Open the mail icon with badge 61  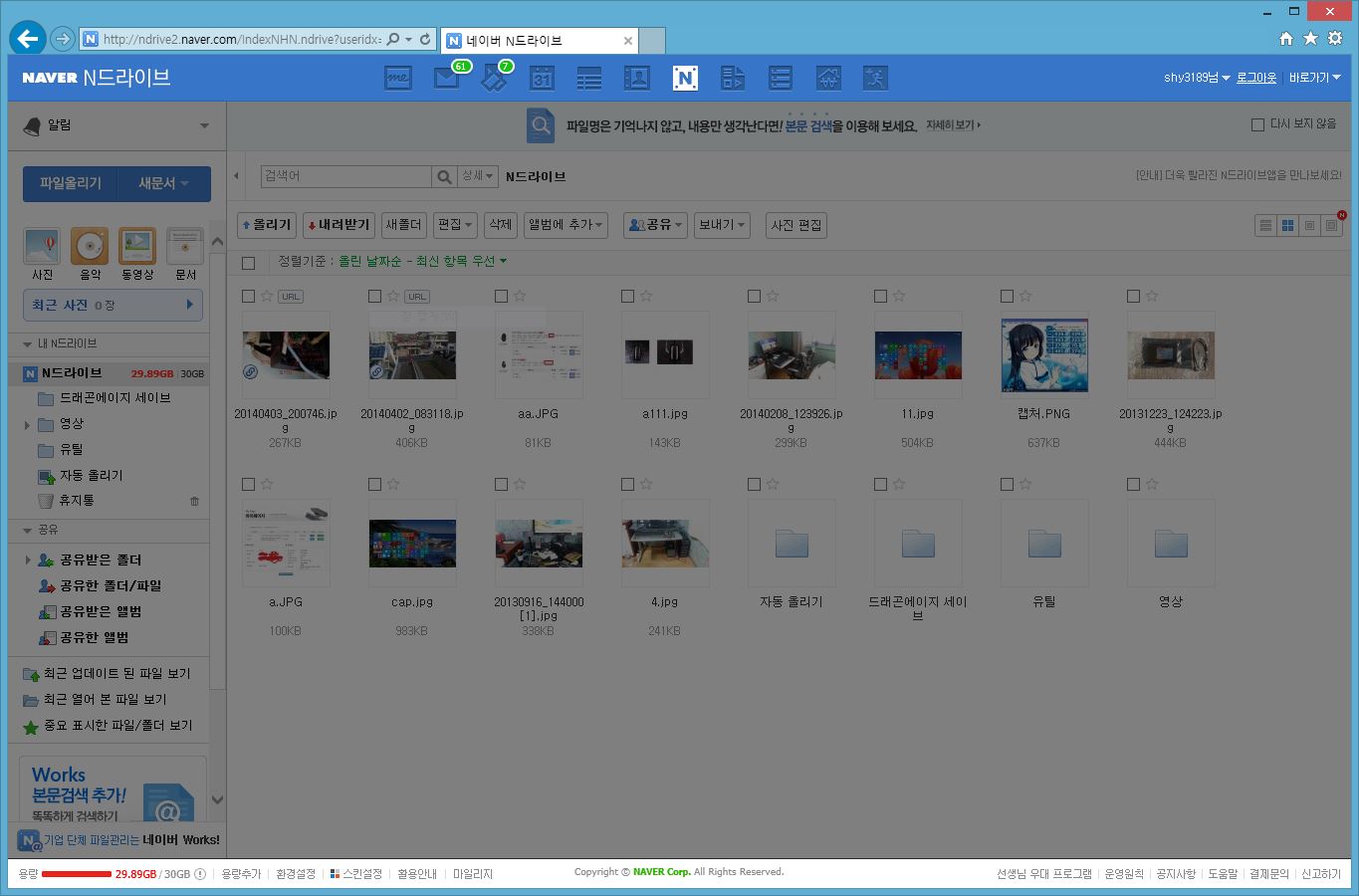pos(447,78)
